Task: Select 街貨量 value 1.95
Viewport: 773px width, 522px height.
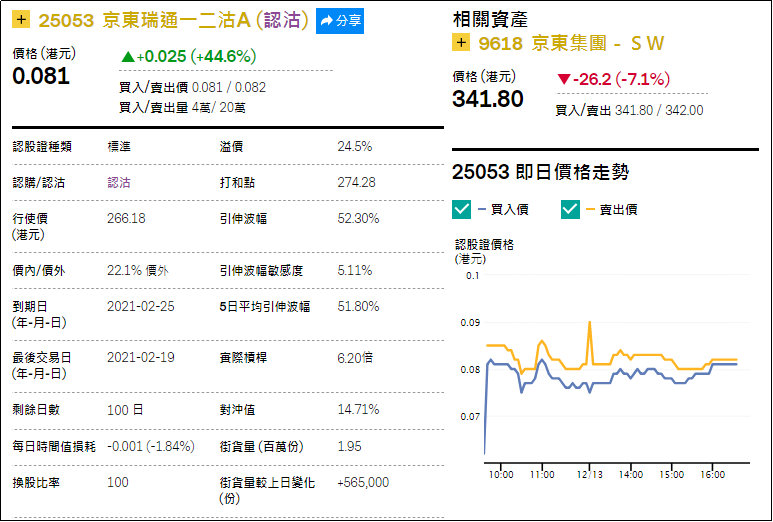Action: (350, 446)
